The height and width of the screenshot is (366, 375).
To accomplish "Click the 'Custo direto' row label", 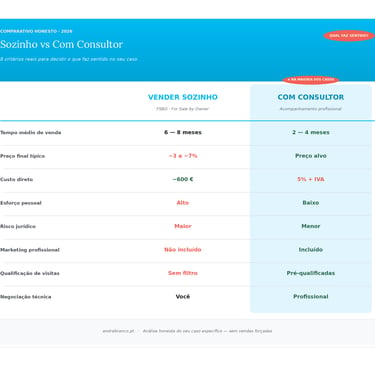I will pos(16,179).
